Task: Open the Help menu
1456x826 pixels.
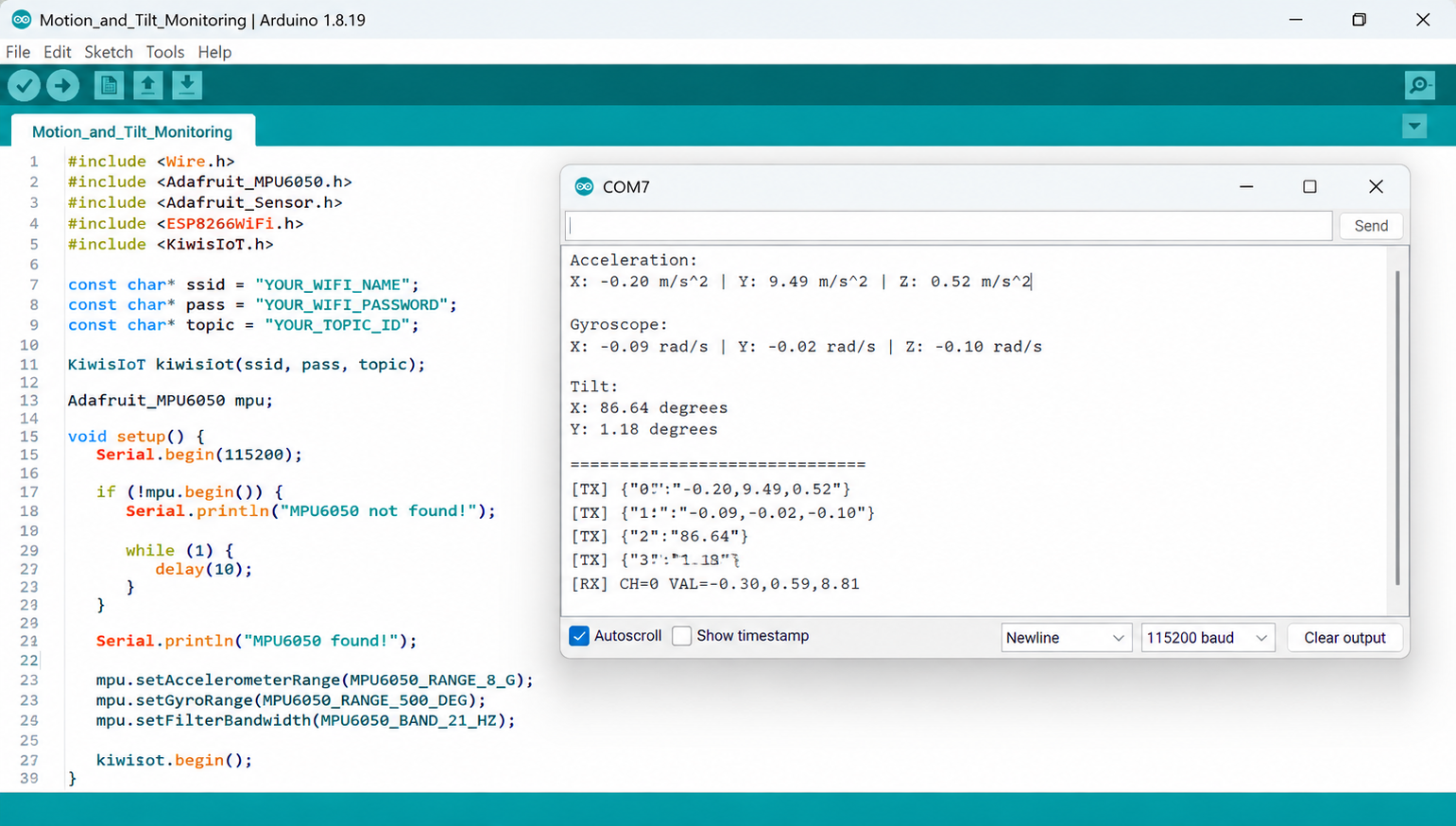Action: [x=214, y=52]
